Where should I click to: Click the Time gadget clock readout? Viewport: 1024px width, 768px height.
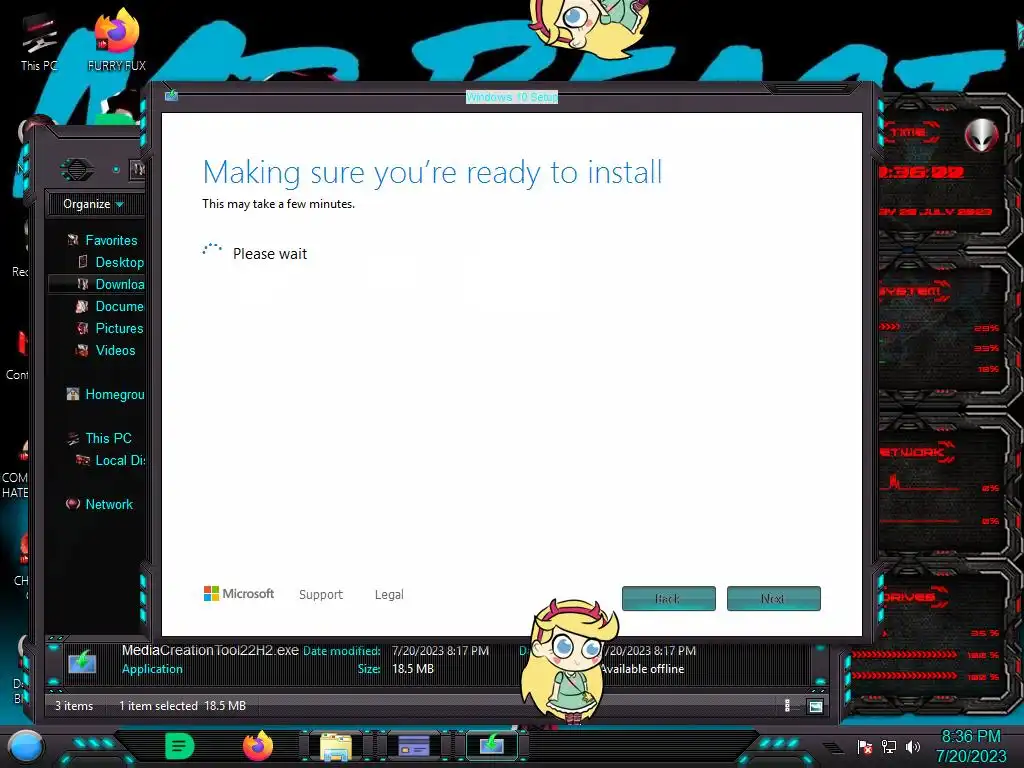coord(921,172)
